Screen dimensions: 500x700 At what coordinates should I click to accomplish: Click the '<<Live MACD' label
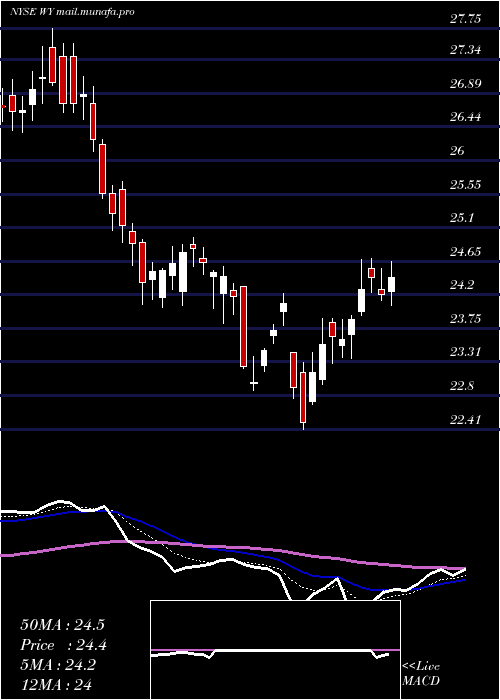point(421,674)
